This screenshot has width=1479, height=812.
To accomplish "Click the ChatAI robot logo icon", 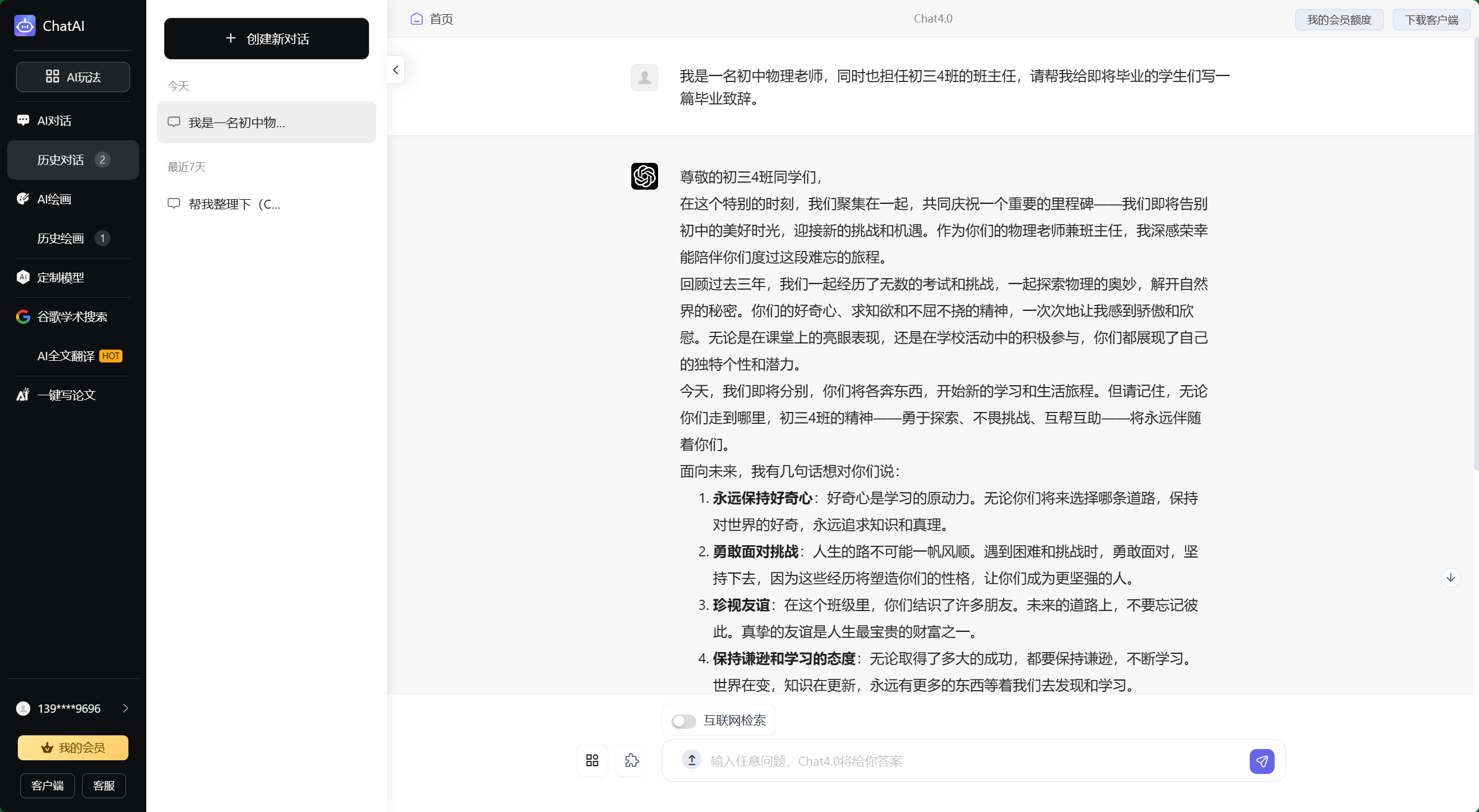I will 24,26.
